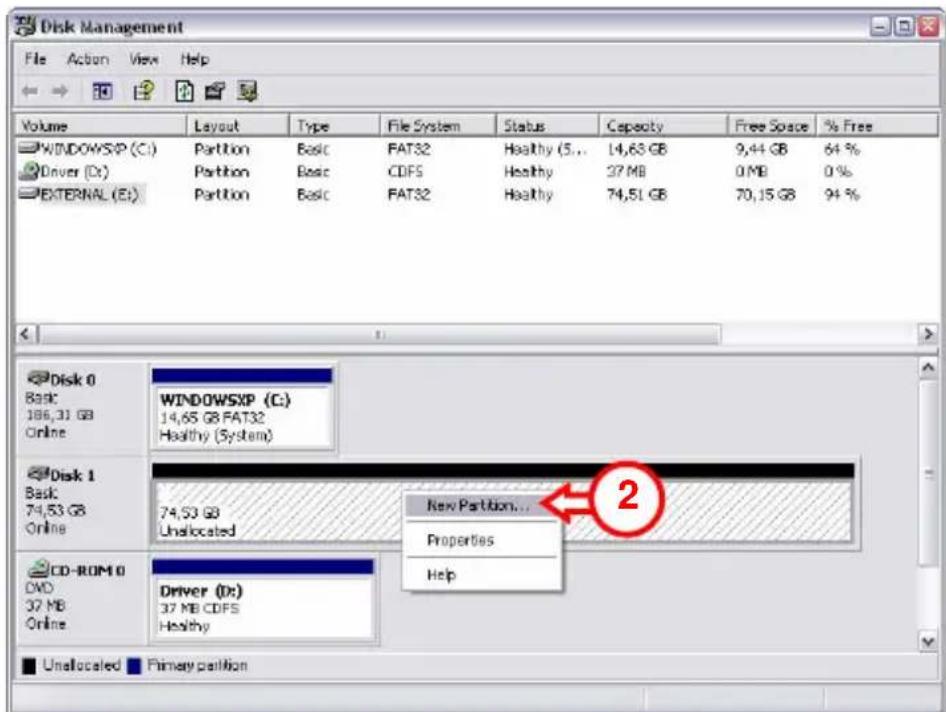Select the Driver (D:) disc volume icon
The image size is (946, 712).
click(x=29, y=167)
